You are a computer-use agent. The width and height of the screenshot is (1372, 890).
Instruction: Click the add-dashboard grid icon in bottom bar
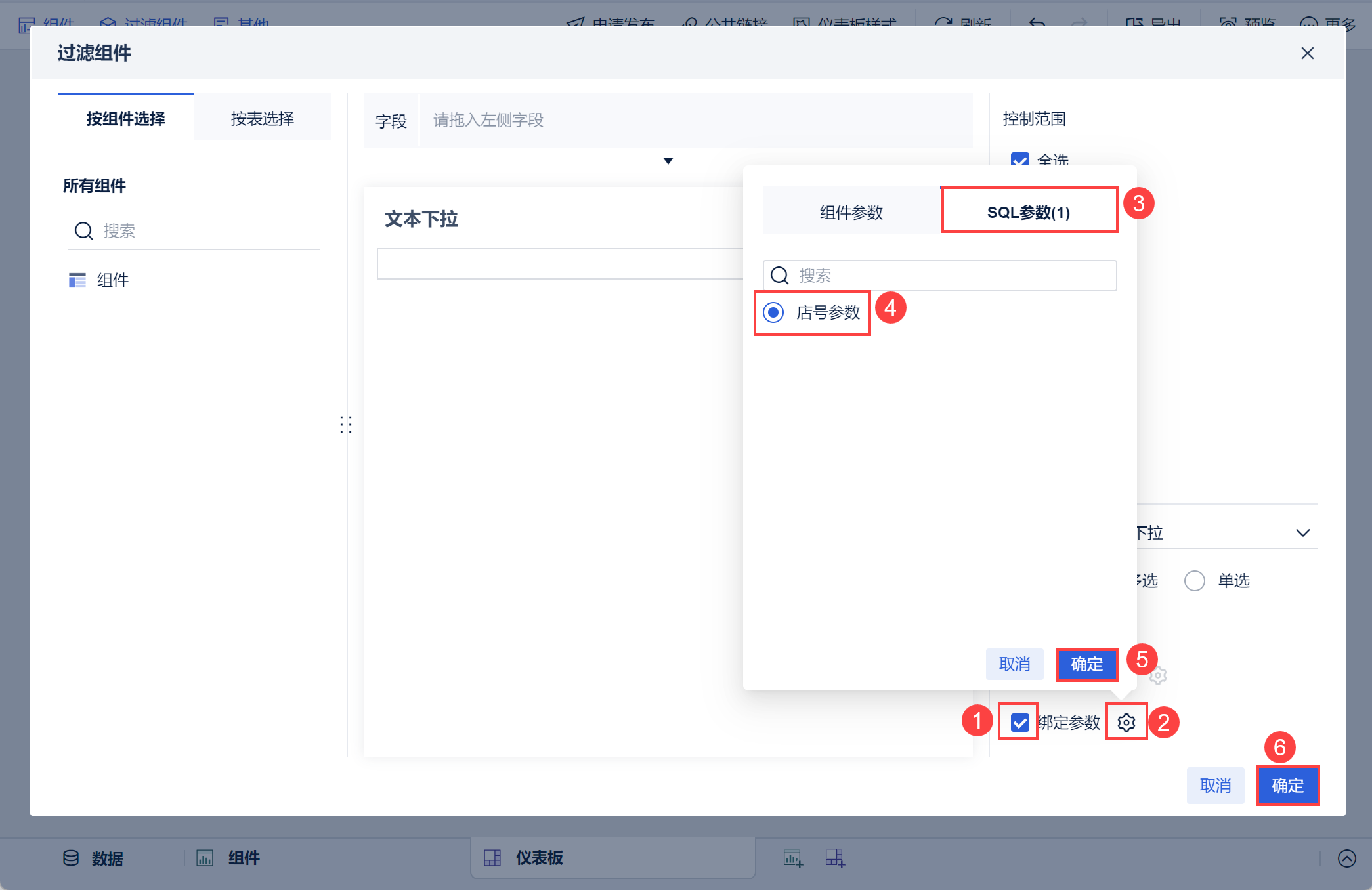pos(835,858)
